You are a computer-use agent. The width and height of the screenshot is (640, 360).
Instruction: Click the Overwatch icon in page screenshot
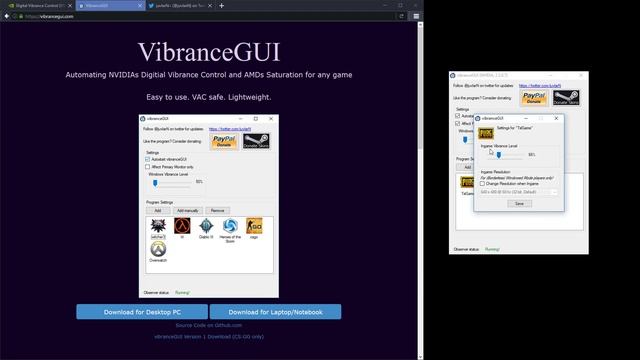tap(158, 249)
